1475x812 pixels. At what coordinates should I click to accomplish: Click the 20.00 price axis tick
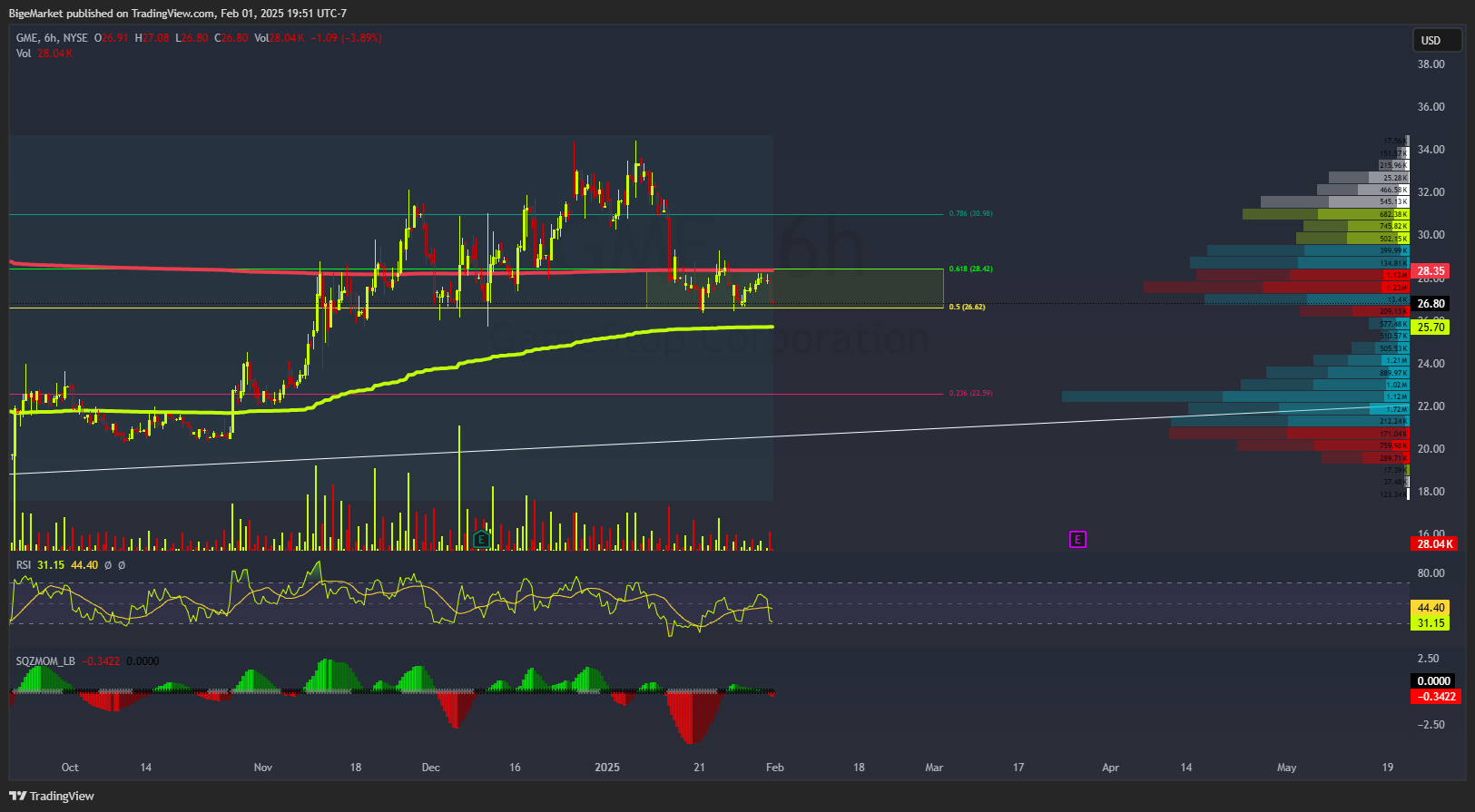[1431, 449]
